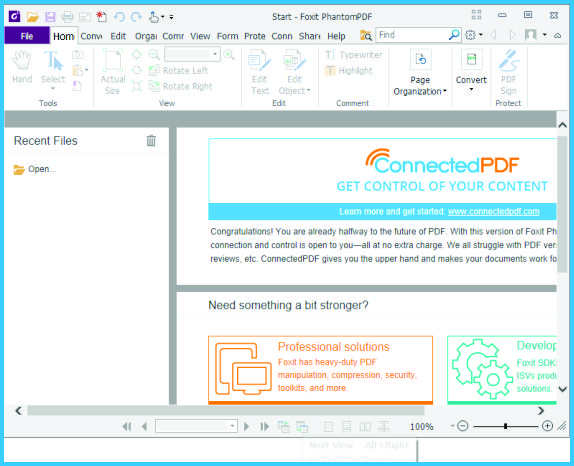Switch to the Form ribbon tab
Viewport: 574px width, 466px height.
click(x=227, y=36)
